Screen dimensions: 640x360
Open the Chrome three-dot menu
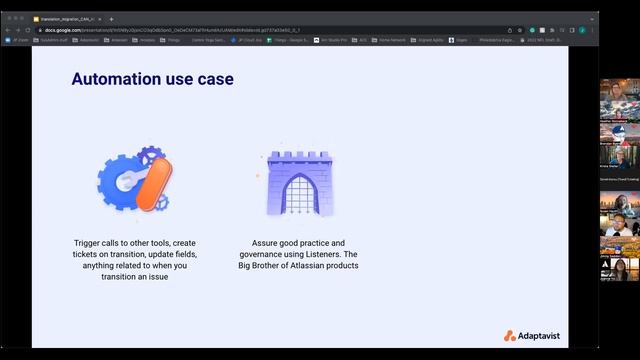592,30
